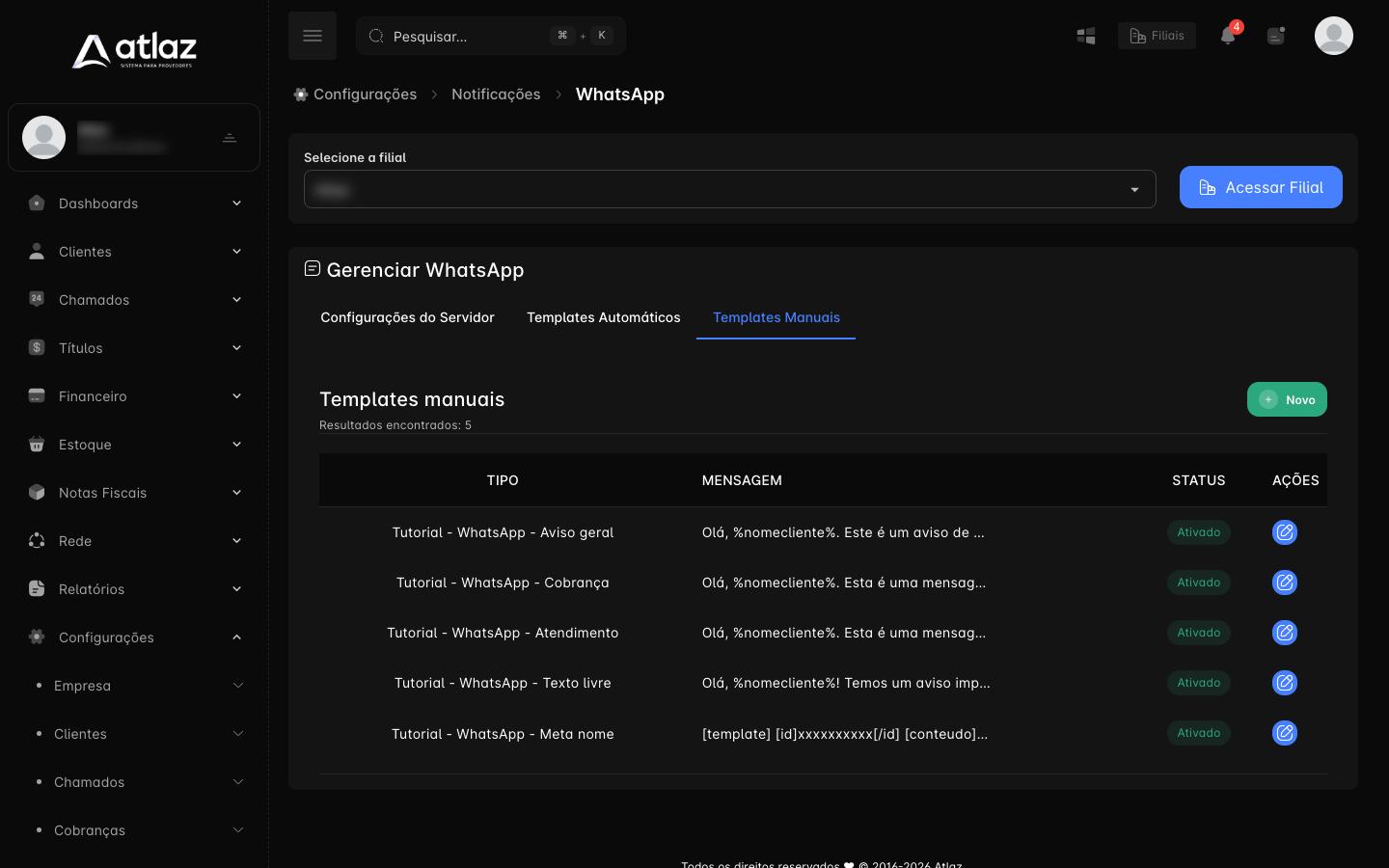Click the Resultados encontrados: 5 text

click(x=395, y=425)
